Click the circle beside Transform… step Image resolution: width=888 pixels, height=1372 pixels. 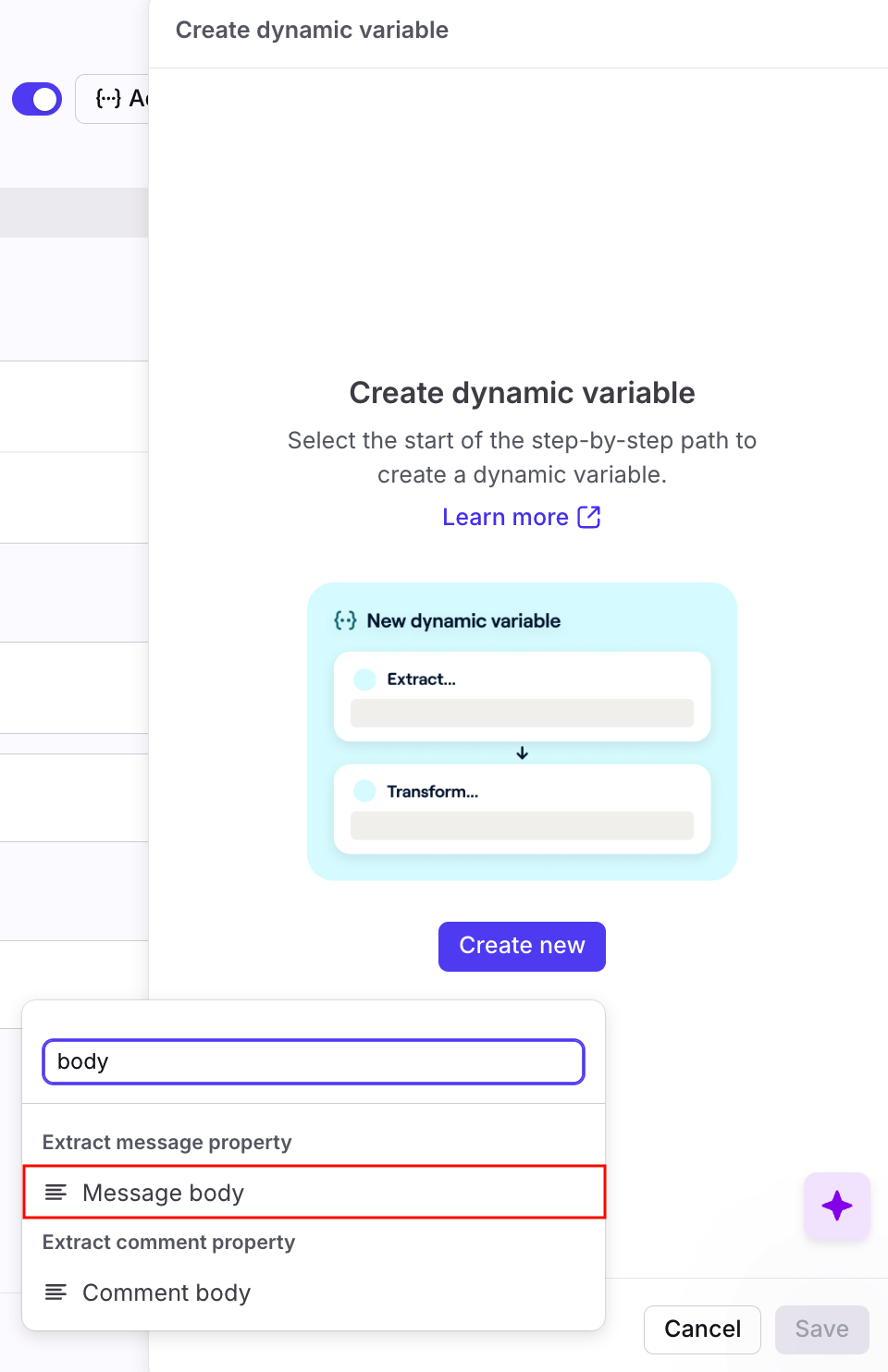[x=365, y=791]
